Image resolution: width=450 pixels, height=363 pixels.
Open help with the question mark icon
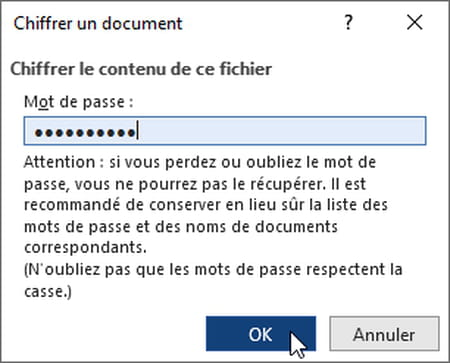348,23
